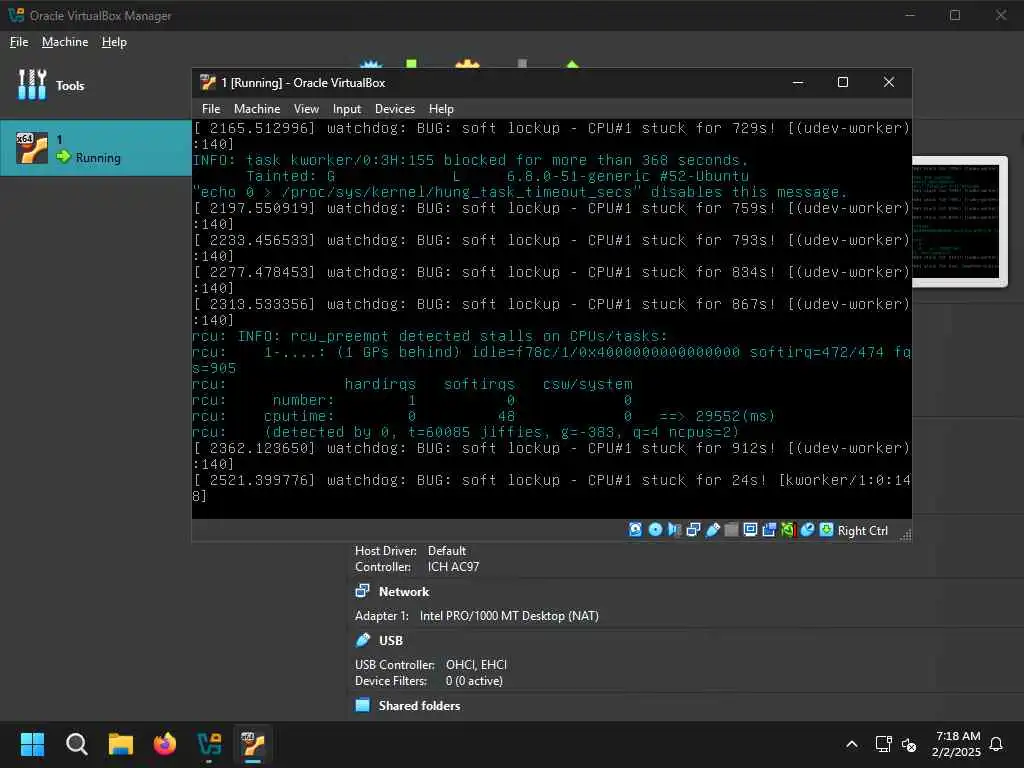
Task: Click the USB devices status icon
Action: (712, 530)
